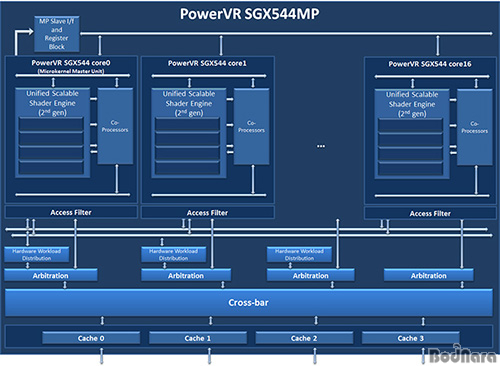Click the Cache 0 block
This screenshot has height=366, width=500.
tap(91, 338)
